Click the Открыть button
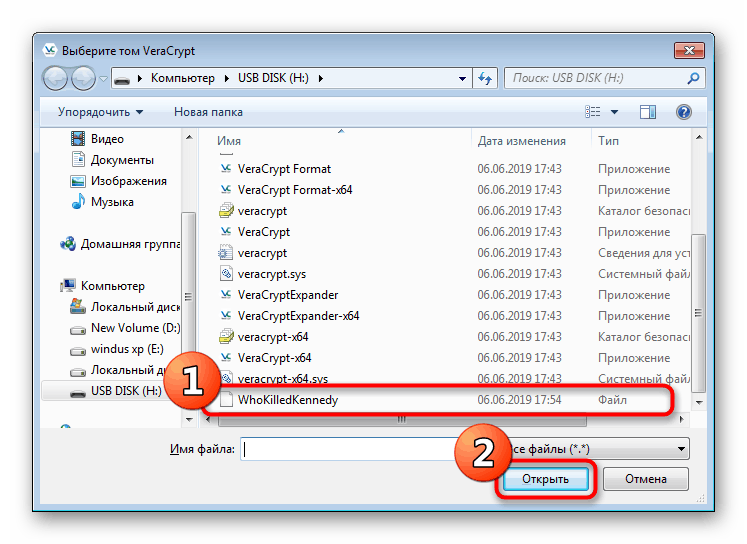This screenshot has height=544, width=747. [x=545, y=479]
